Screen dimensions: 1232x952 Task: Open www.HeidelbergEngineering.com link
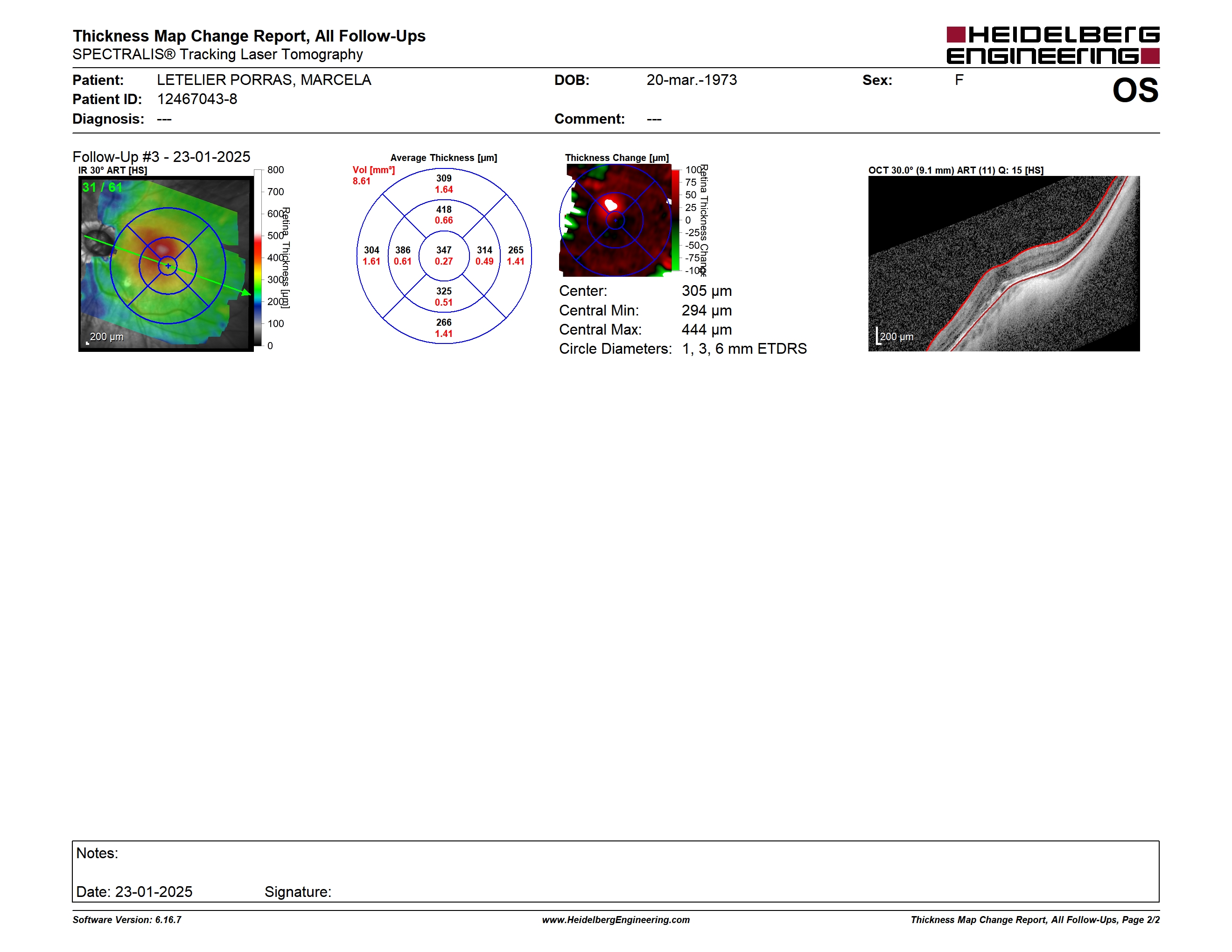(616, 920)
